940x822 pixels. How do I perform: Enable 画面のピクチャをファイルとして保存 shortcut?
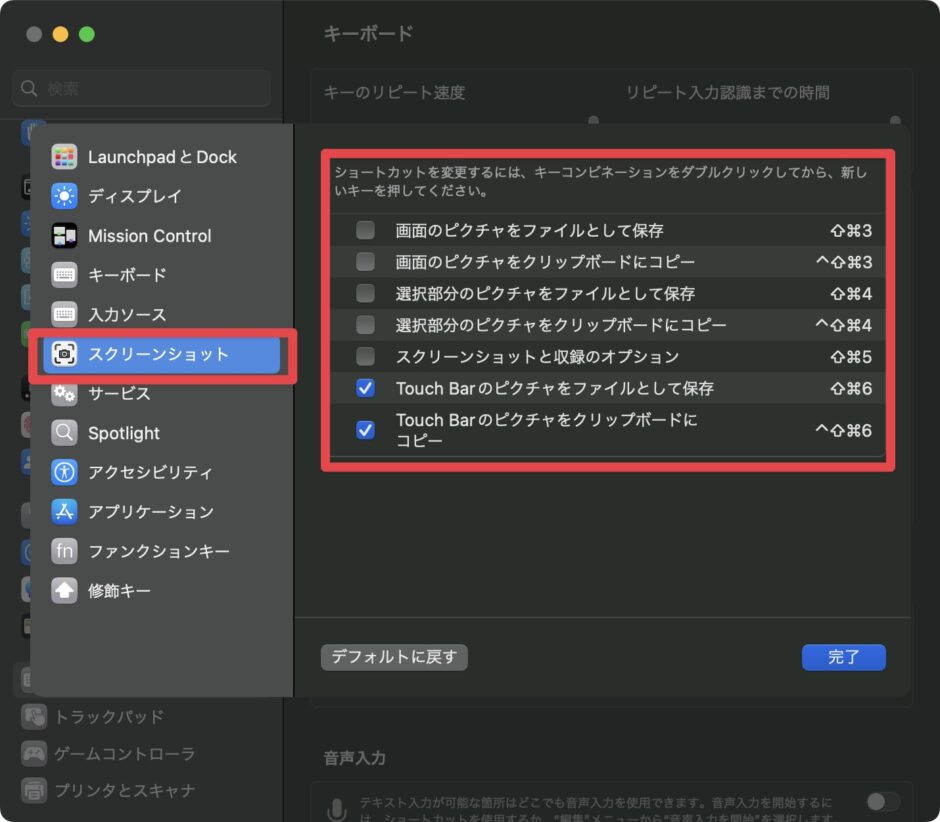(364, 230)
